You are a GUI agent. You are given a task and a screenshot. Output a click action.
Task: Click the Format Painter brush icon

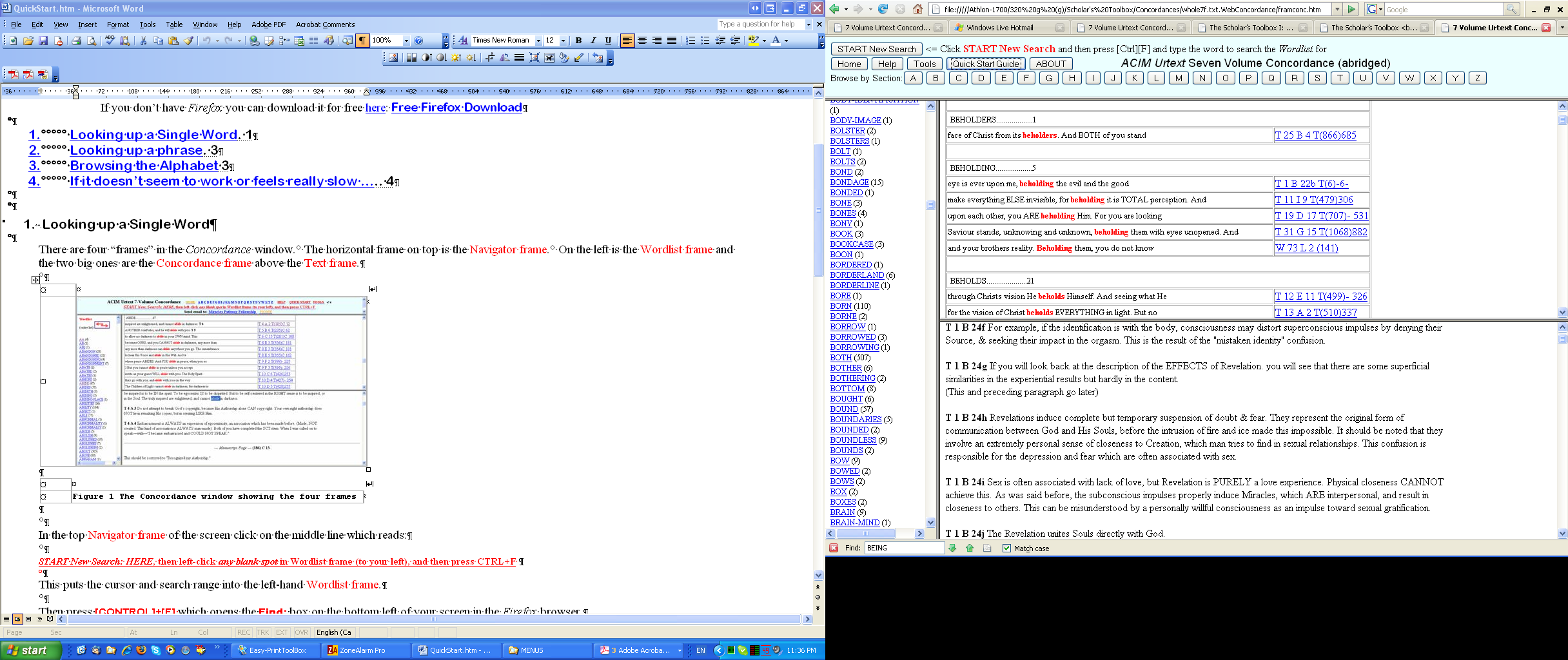click(189, 41)
